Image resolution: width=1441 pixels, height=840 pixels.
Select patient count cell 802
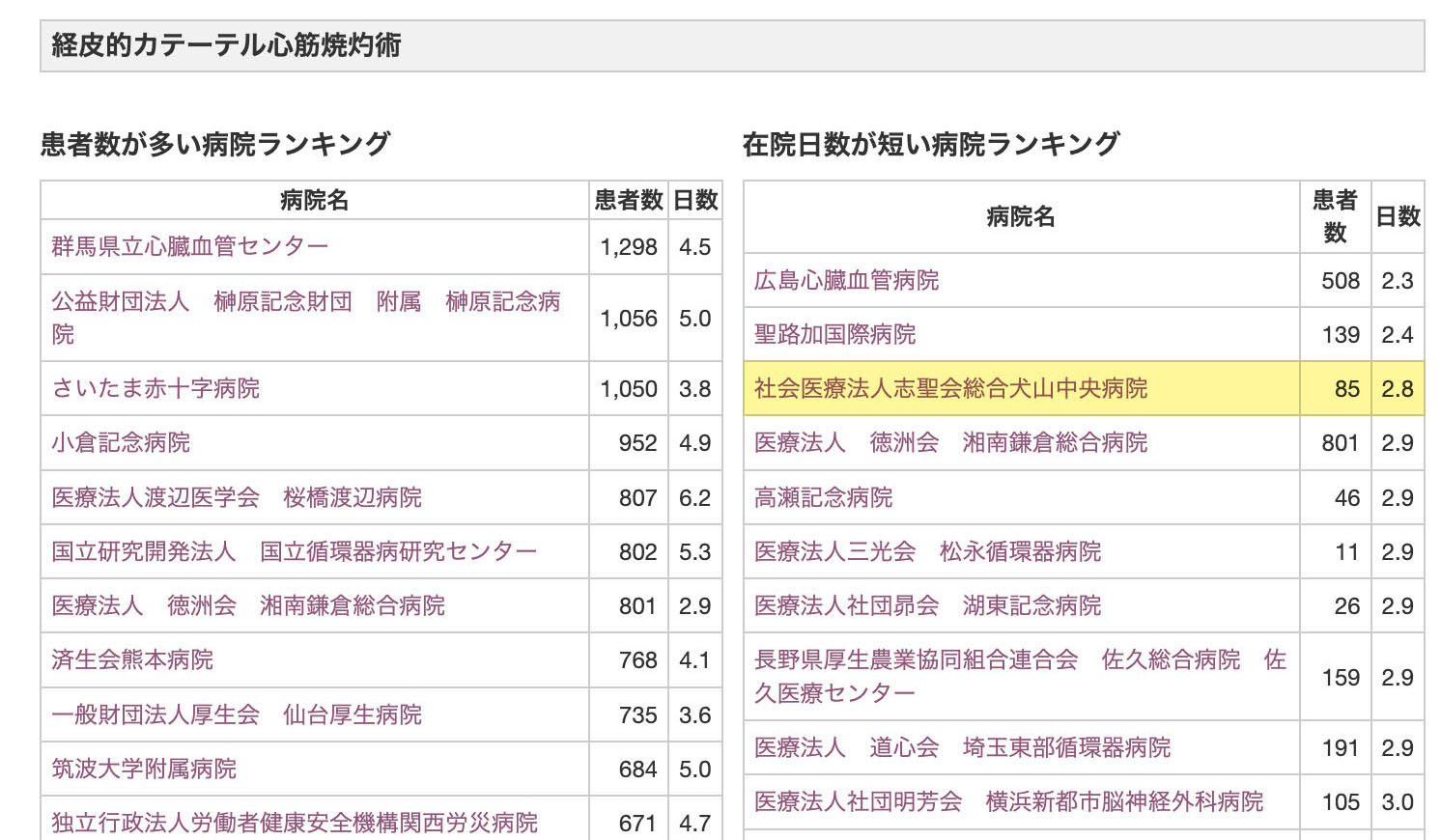click(x=629, y=552)
